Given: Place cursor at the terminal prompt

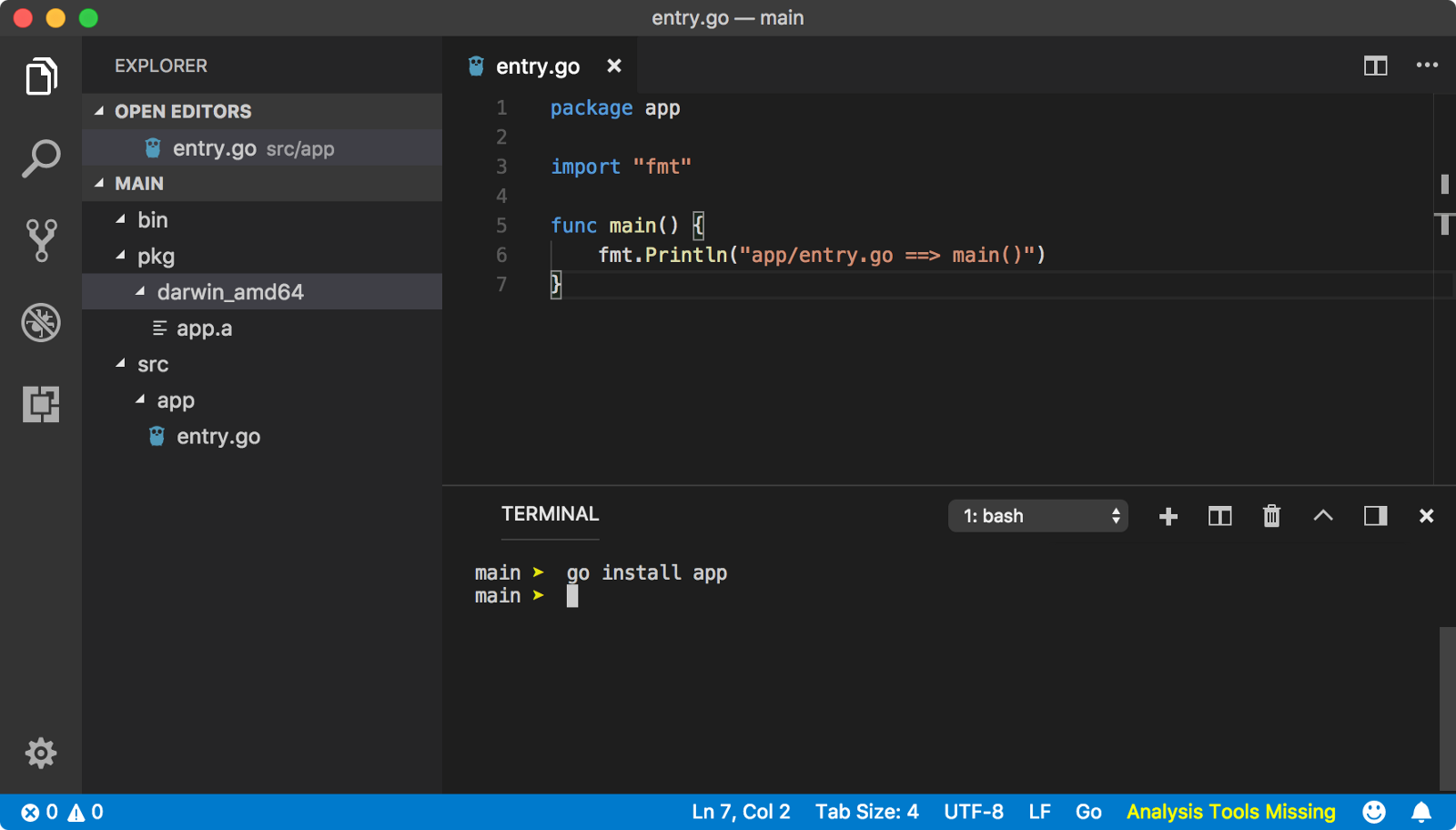Looking at the screenshot, I should [572, 596].
